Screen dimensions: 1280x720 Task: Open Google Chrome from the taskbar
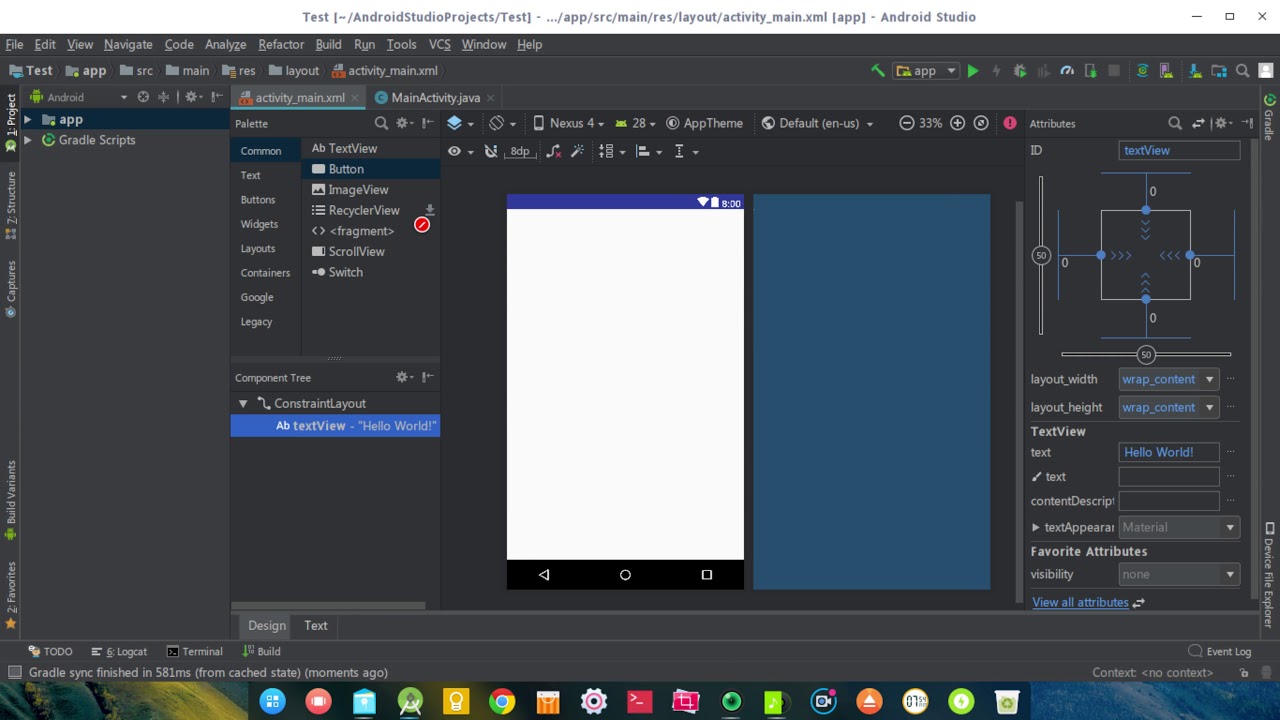[502, 701]
